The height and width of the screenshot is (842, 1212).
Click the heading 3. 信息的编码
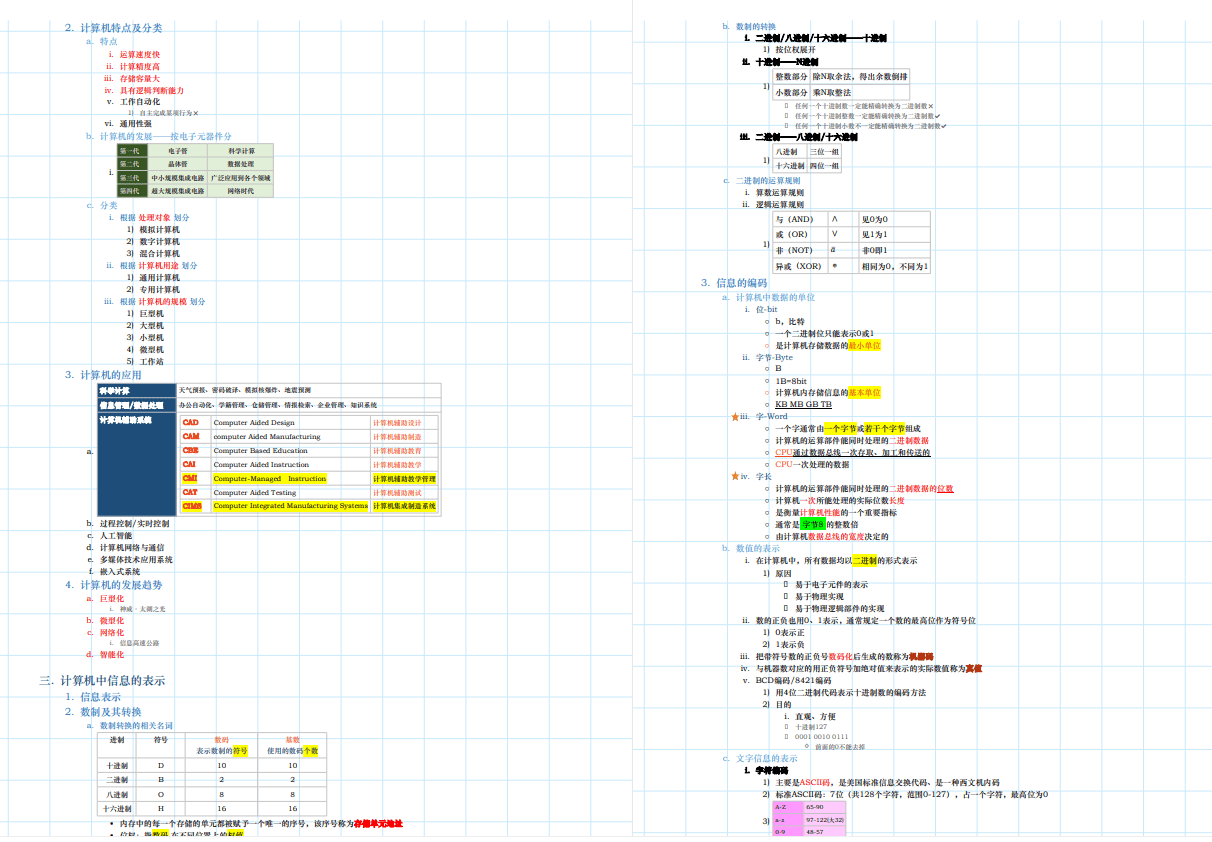click(734, 283)
